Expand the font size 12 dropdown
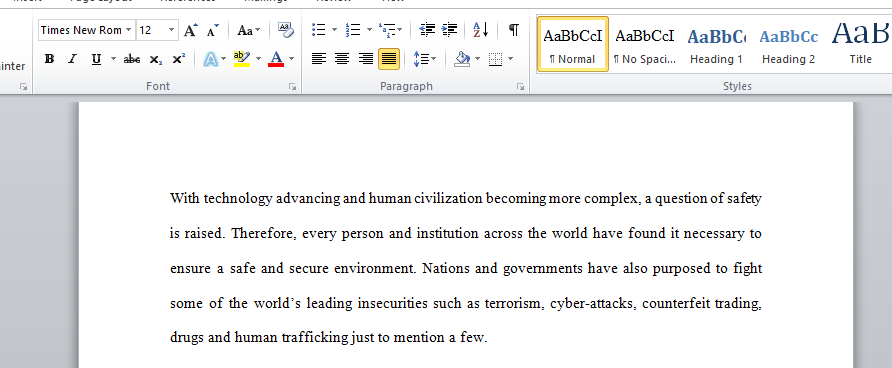The height and width of the screenshot is (368, 892). click(171, 30)
